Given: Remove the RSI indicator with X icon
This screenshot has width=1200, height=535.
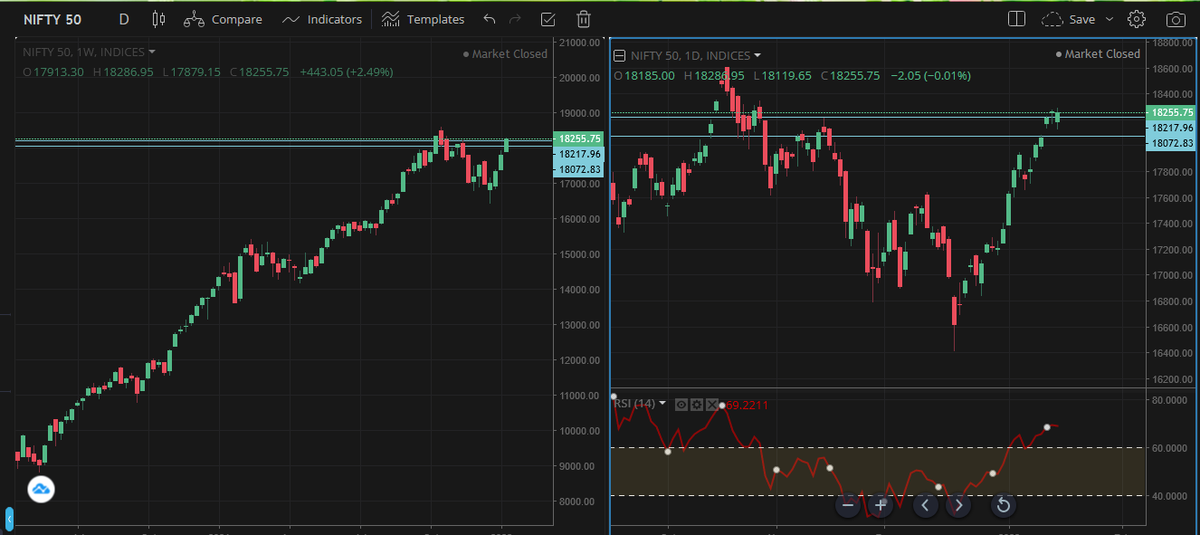Looking at the screenshot, I should coord(713,404).
